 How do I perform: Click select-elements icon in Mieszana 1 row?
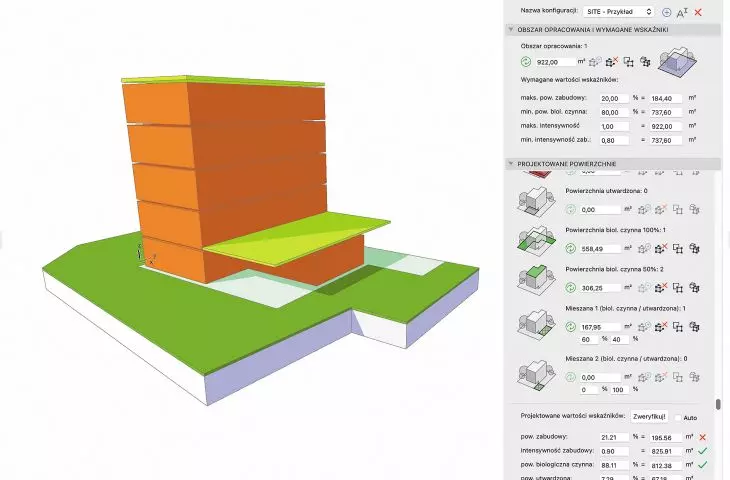click(678, 327)
